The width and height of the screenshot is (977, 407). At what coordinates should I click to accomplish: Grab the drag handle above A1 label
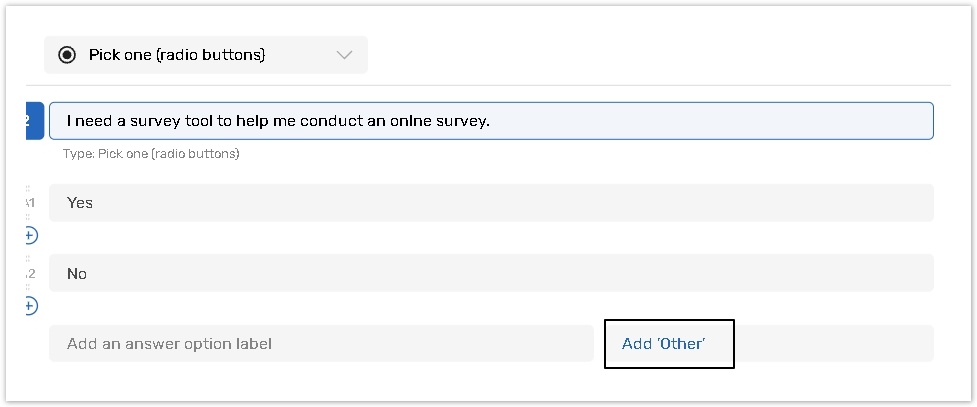click(28, 188)
